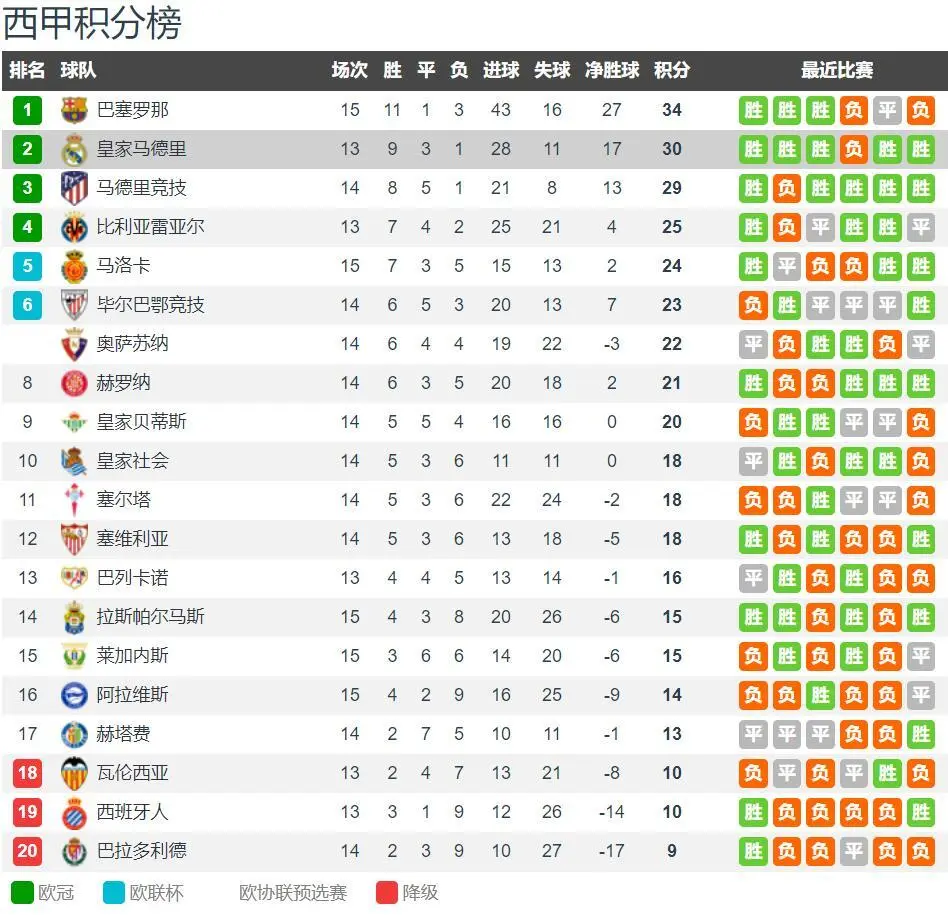Select the Sevilla club crest

coord(74,539)
